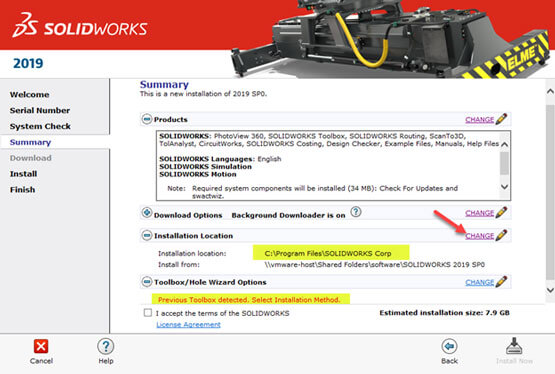The height and width of the screenshot is (374, 555).
Task: Click CHANGE link for Products
Action: click(480, 120)
